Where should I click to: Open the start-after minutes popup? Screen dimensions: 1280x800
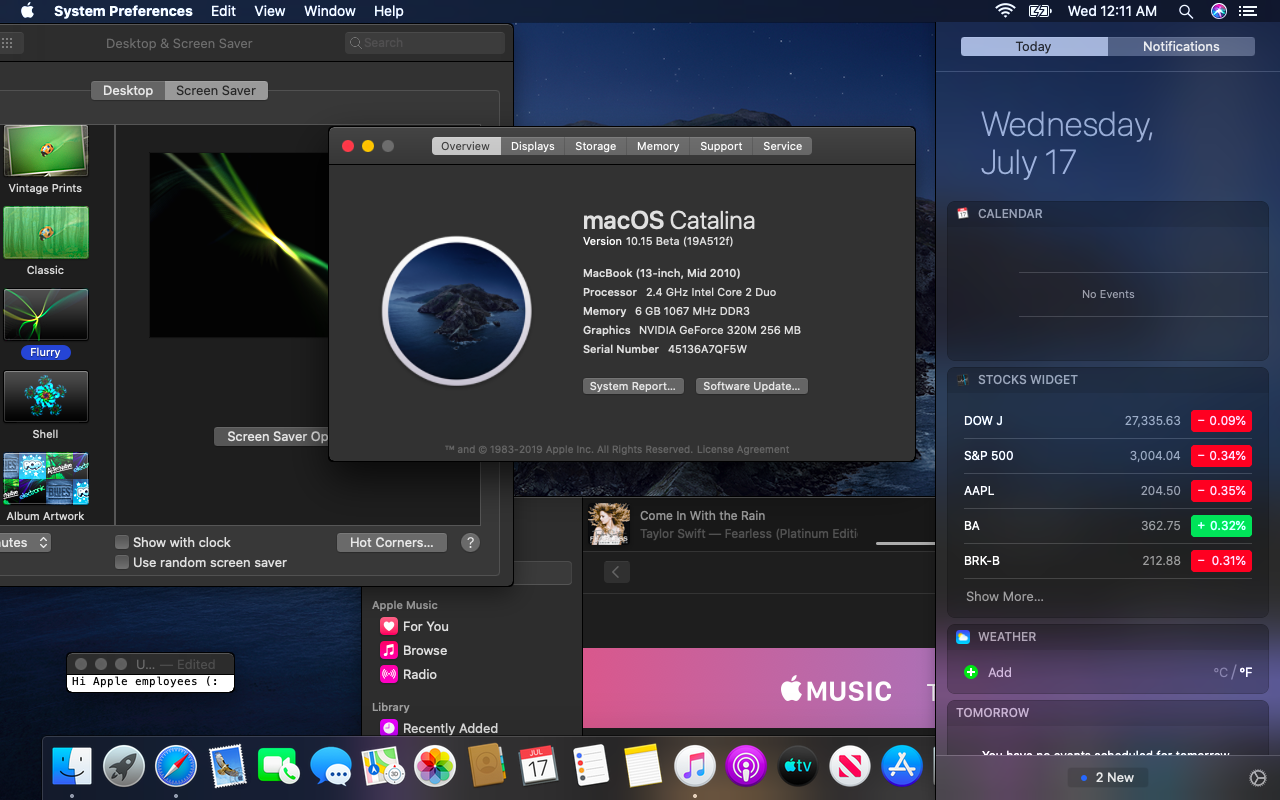point(25,542)
